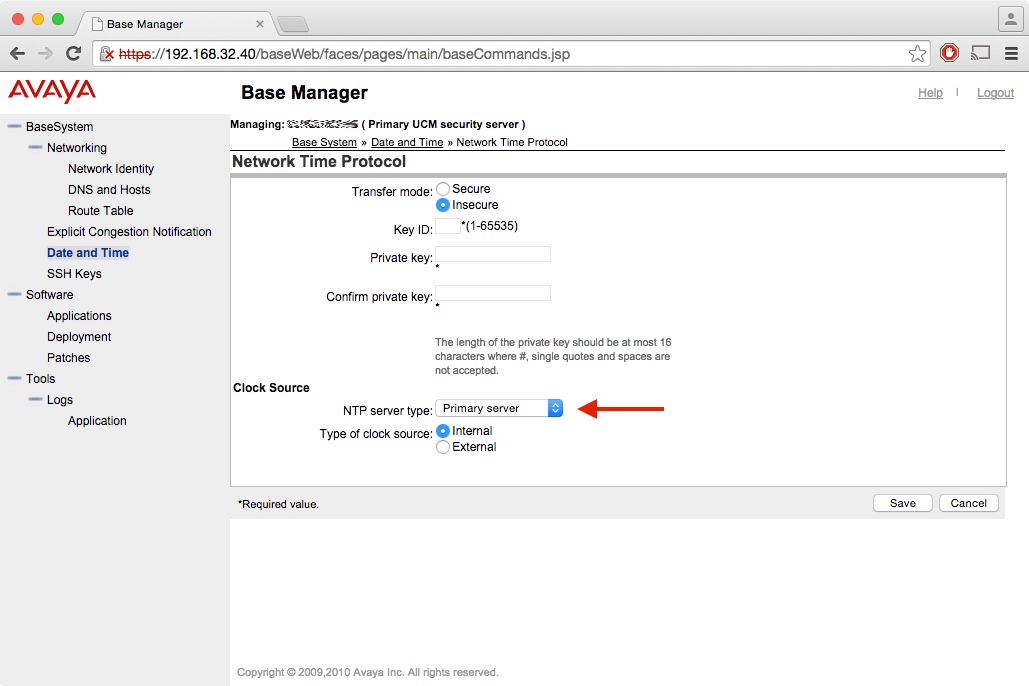Open Help link
This screenshot has width=1029, height=686.
point(930,93)
